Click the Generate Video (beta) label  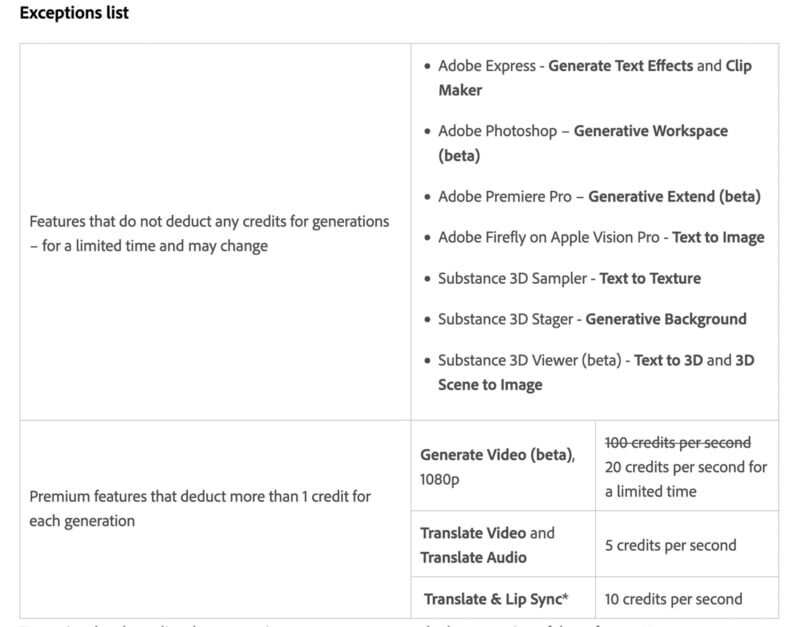(497, 455)
